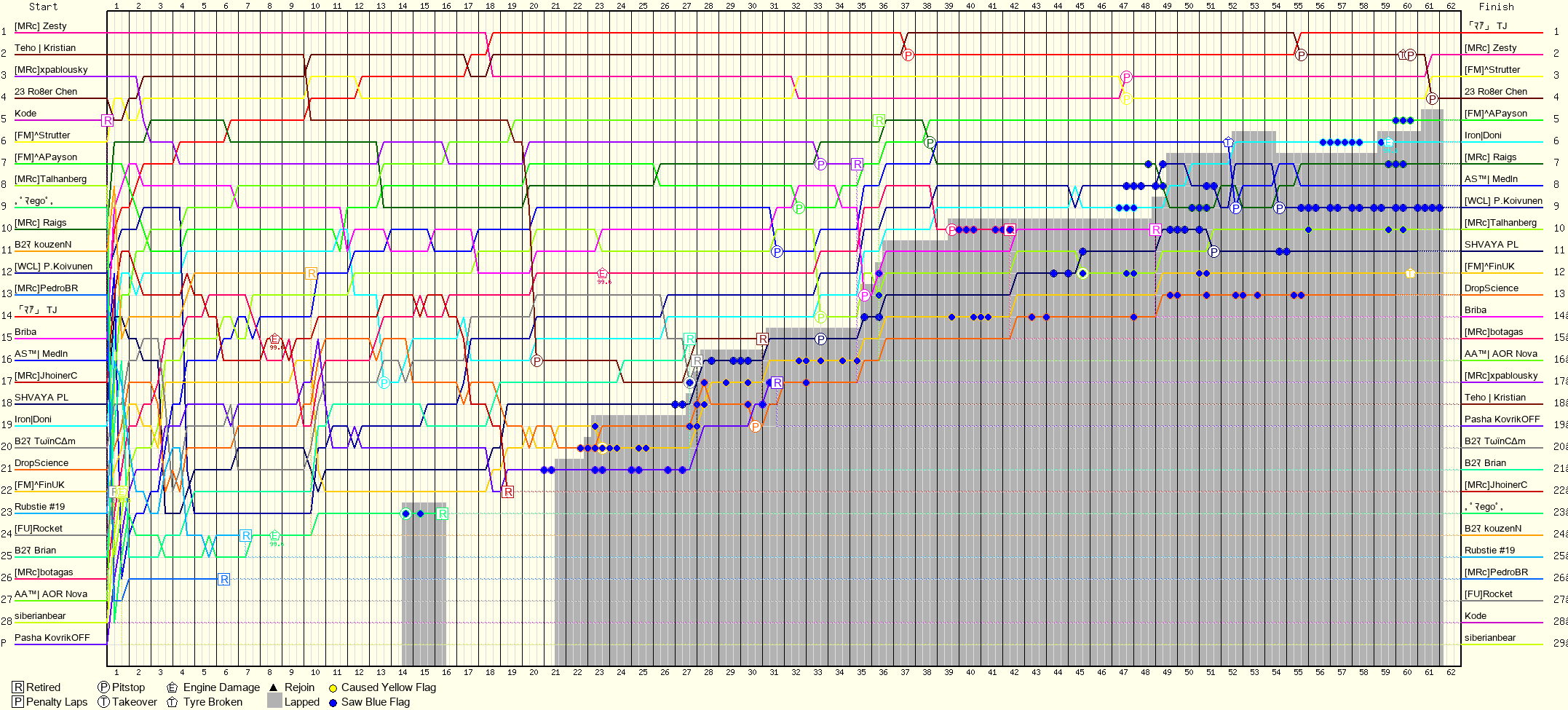Viewport: 1568px width, 710px height.
Task: Click the Penalty Laps legend icon
Action: [18, 702]
